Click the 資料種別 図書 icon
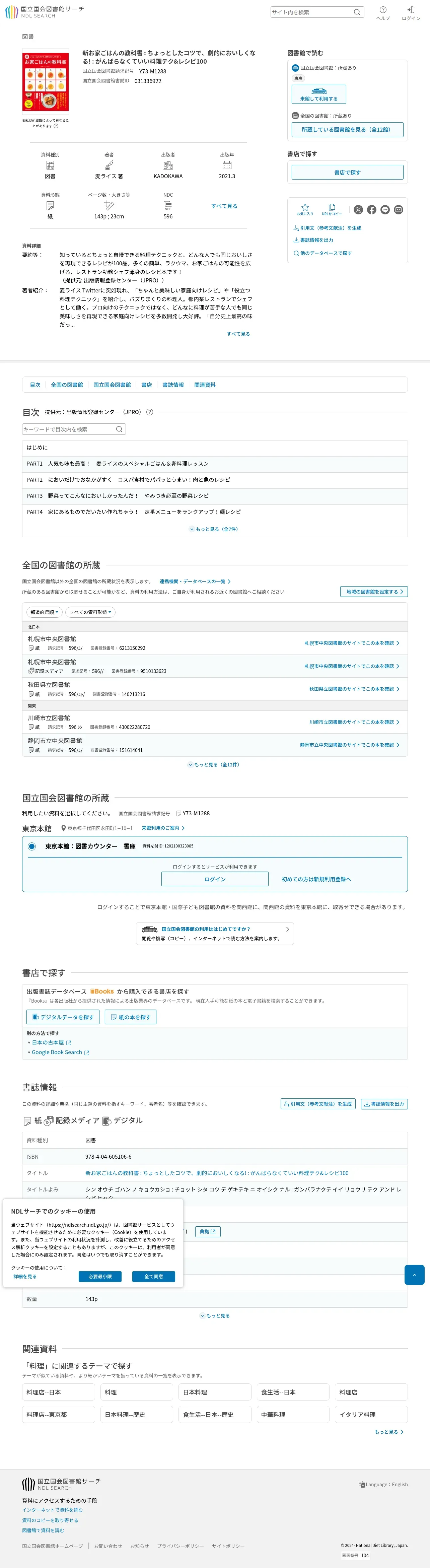This screenshot has width=430, height=1568. point(50,165)
